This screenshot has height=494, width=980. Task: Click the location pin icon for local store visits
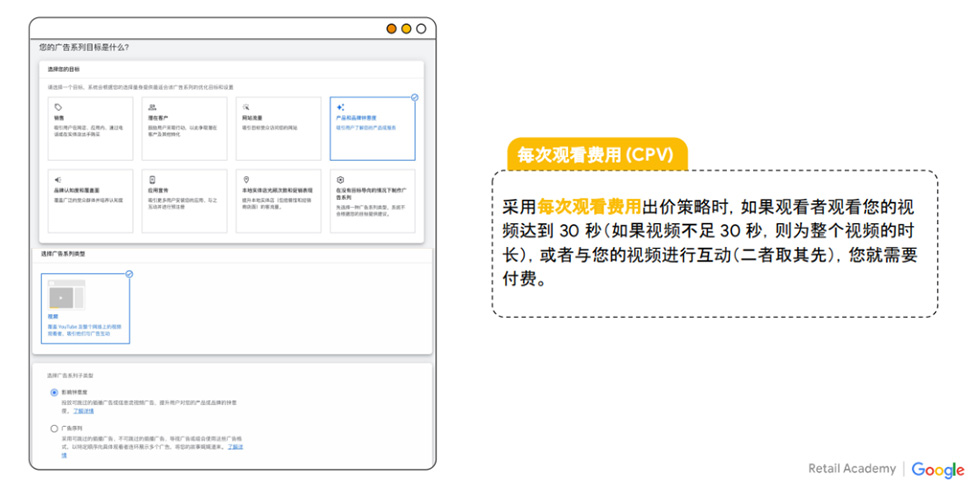[246, 179]
